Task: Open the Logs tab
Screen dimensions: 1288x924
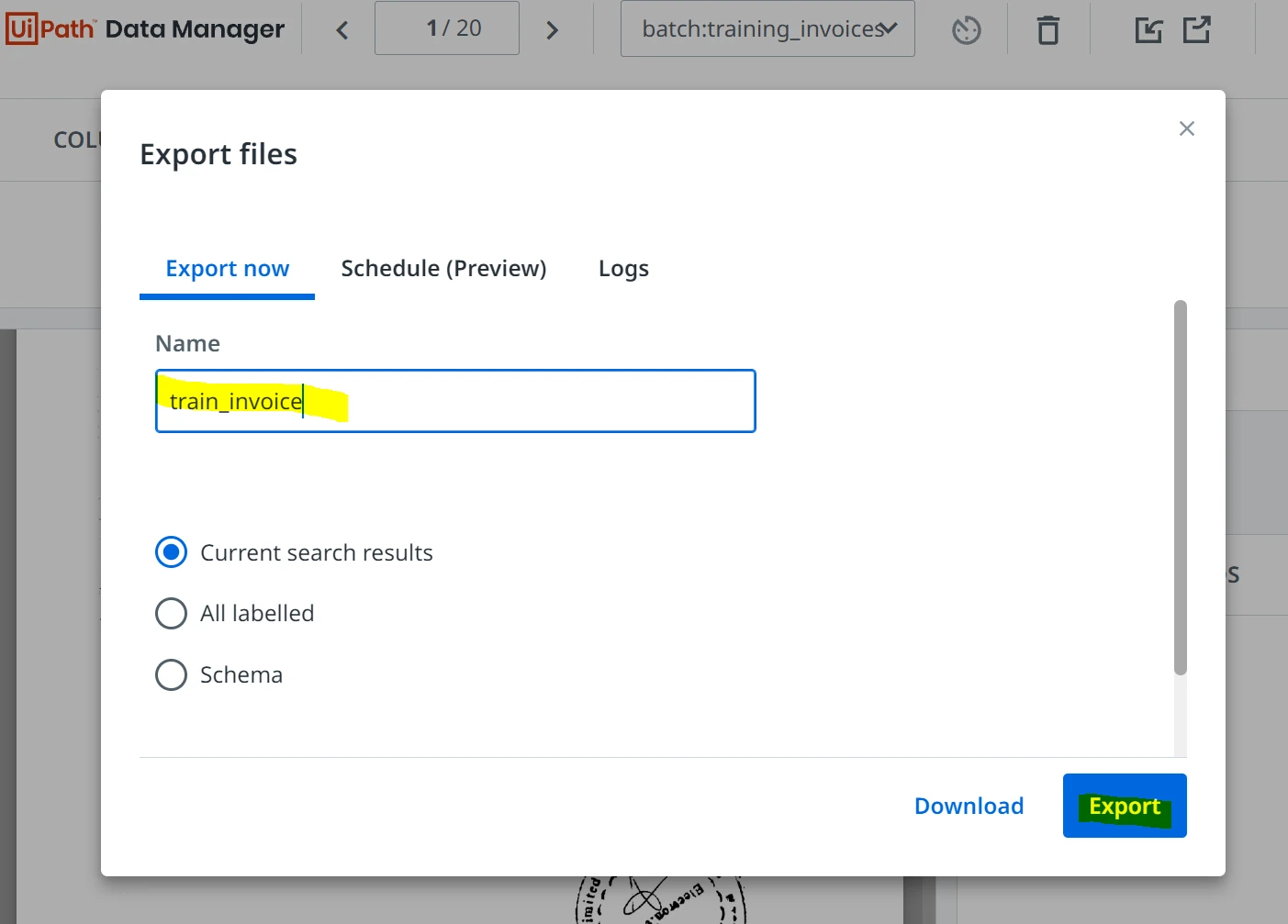Action: (x=623, y=269)
